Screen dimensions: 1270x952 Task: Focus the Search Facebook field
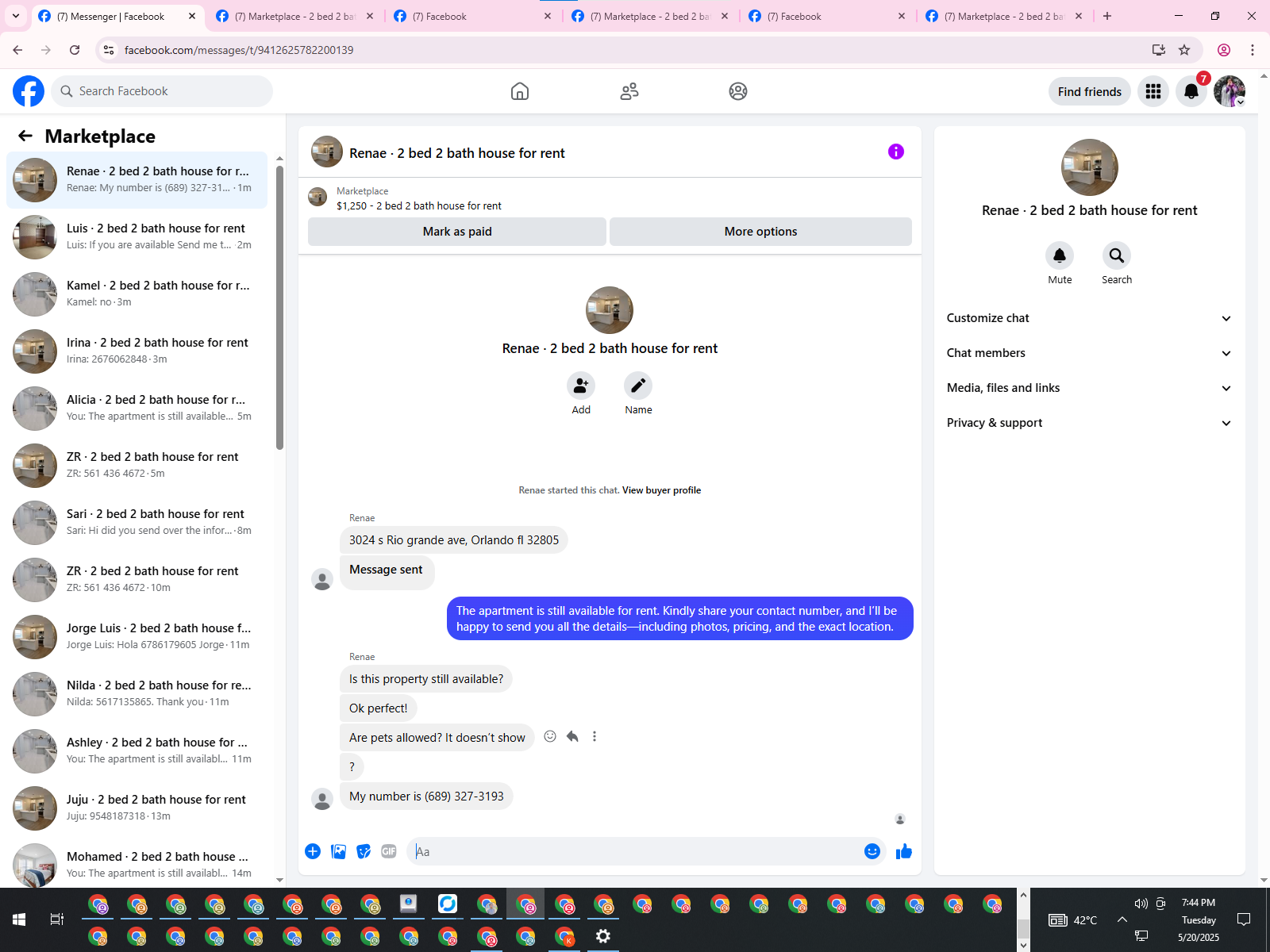click(162, 91)
